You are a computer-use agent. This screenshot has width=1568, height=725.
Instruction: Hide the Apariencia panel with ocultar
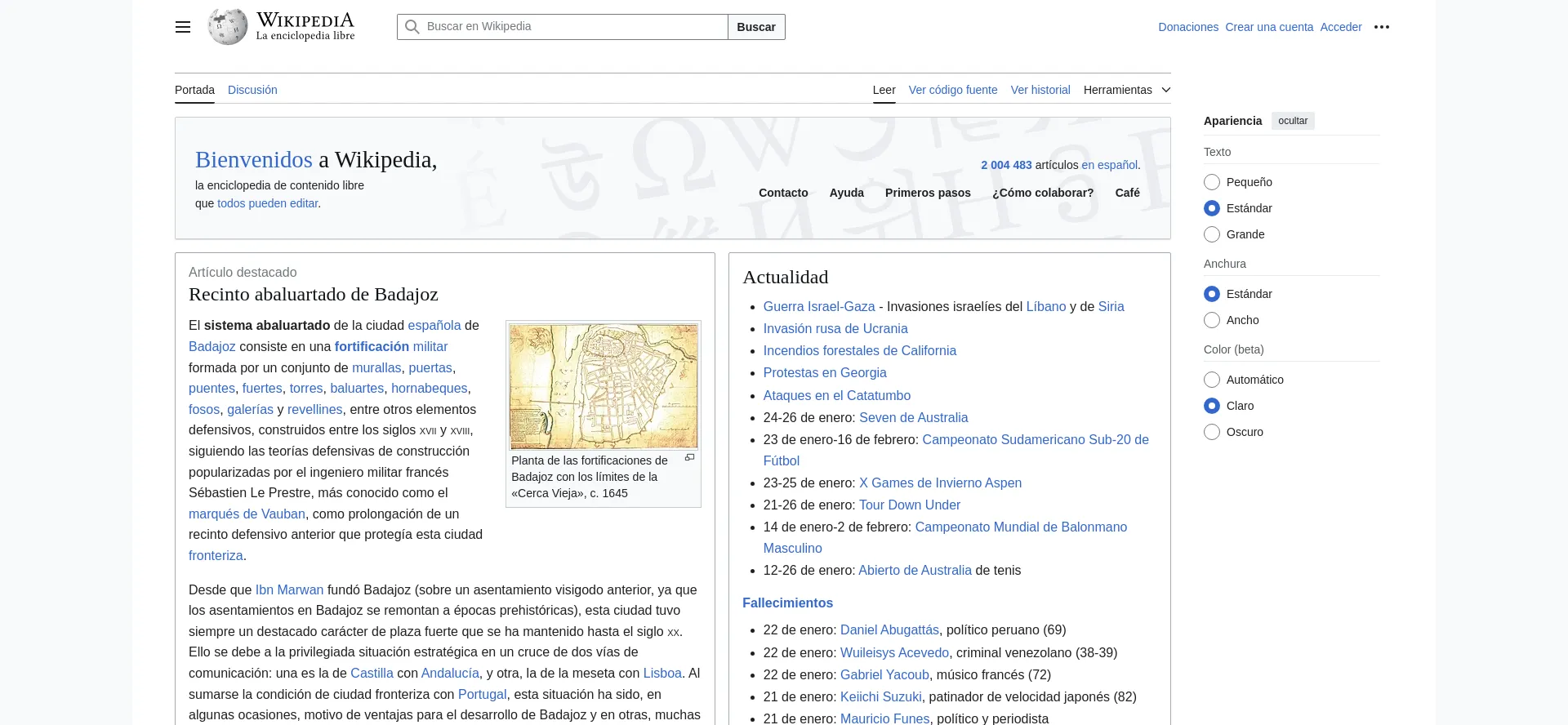(x=1293, y=121)
